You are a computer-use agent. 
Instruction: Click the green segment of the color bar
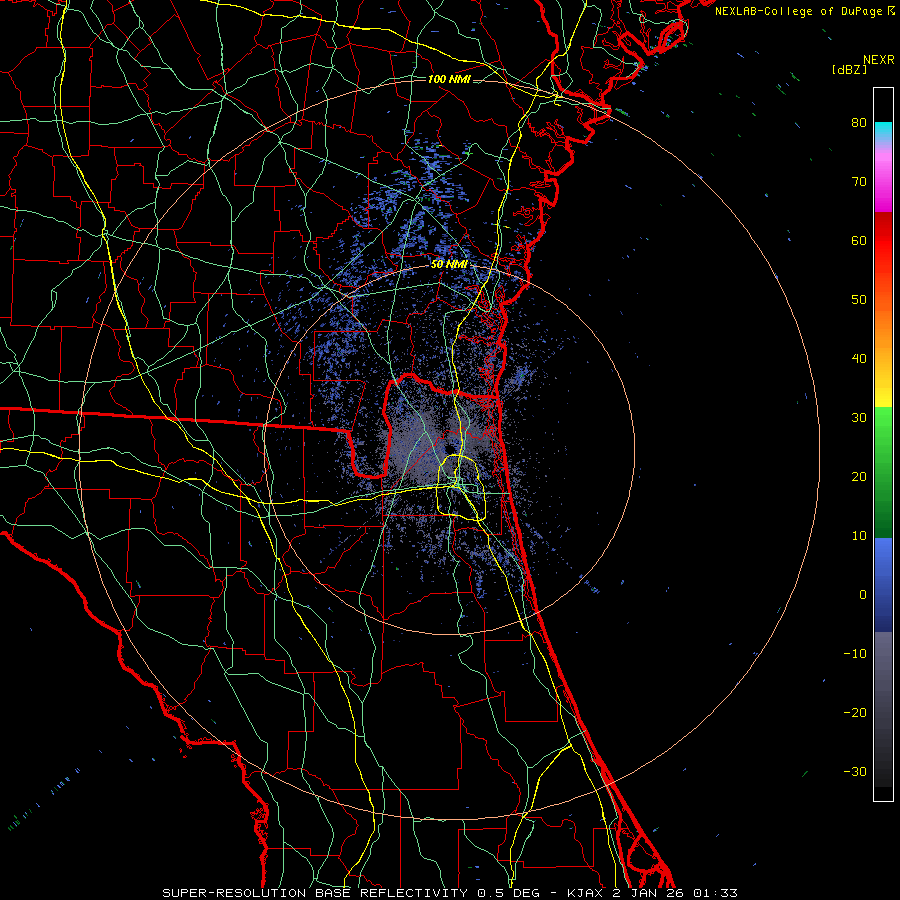(883, 472)
